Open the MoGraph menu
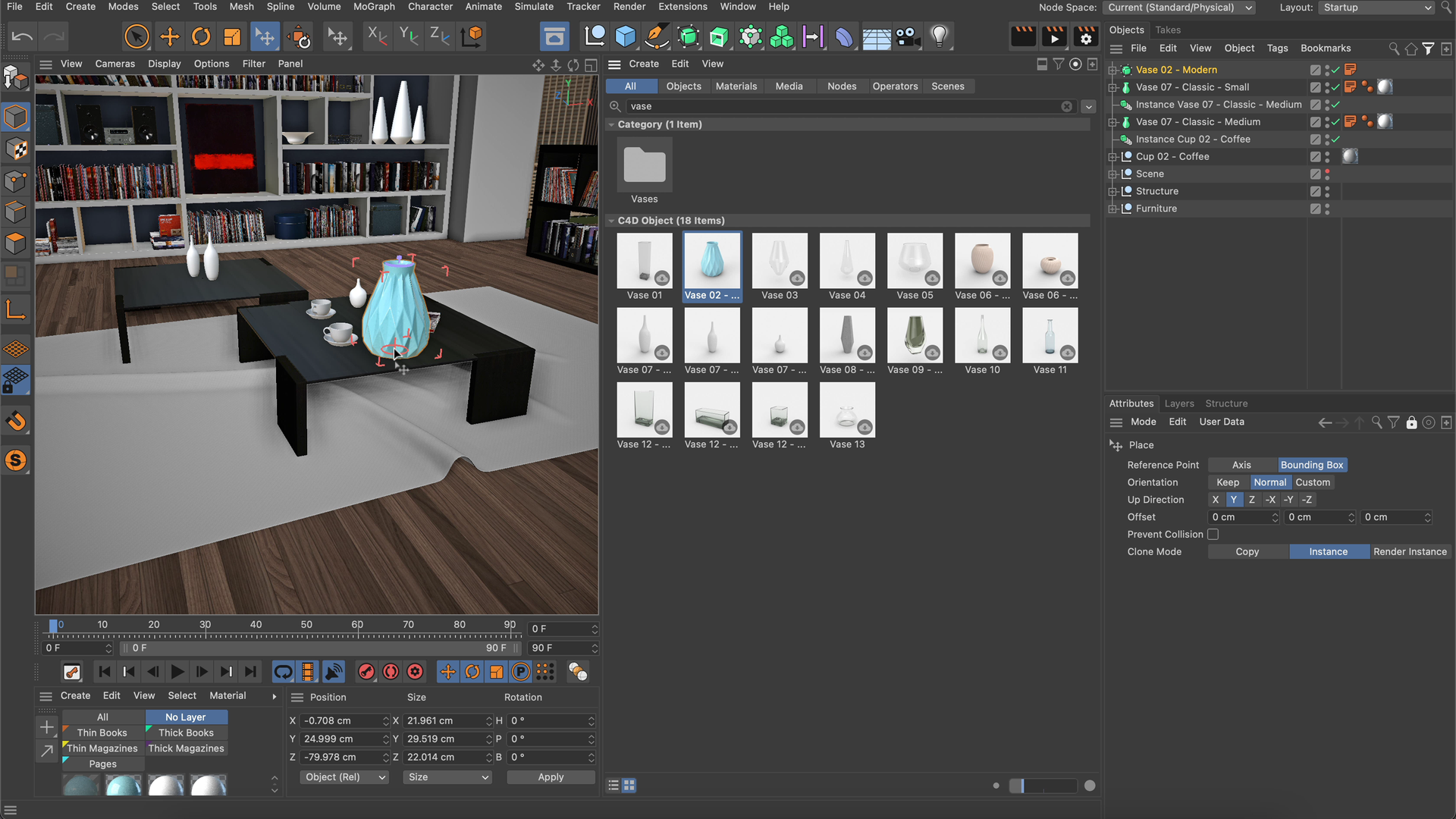 [x=374, y=7]
